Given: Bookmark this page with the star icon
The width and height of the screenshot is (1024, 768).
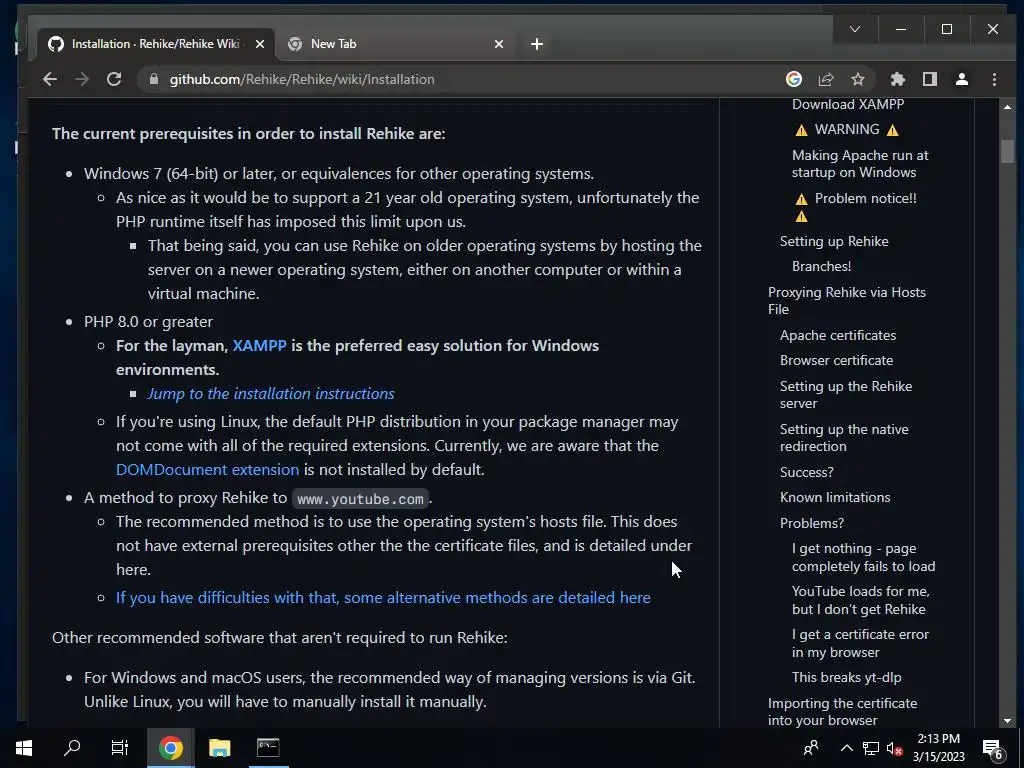Looking at the screenshot, I should [857, 80].
